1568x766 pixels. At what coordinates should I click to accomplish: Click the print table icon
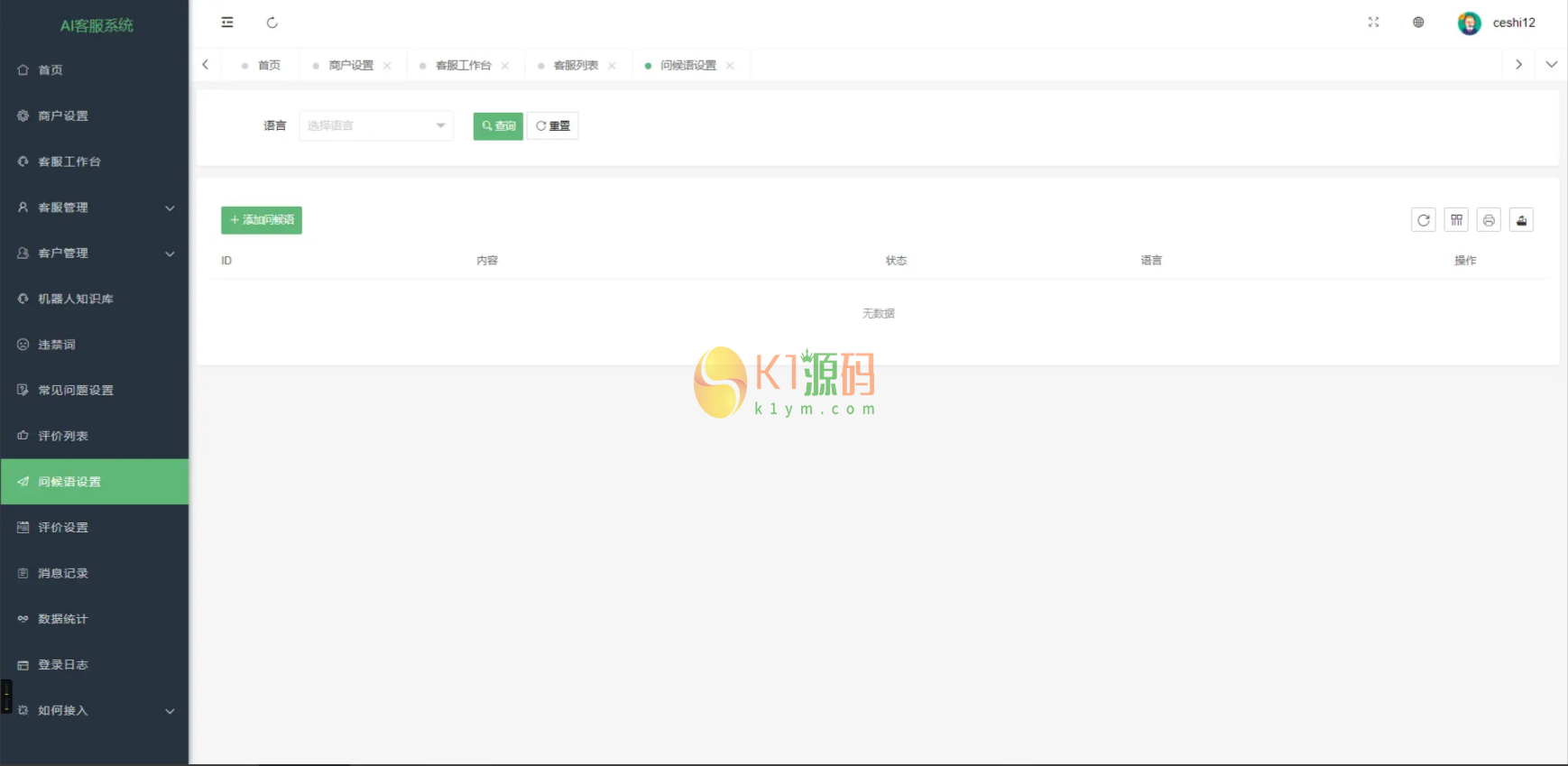pos(1489,220)
